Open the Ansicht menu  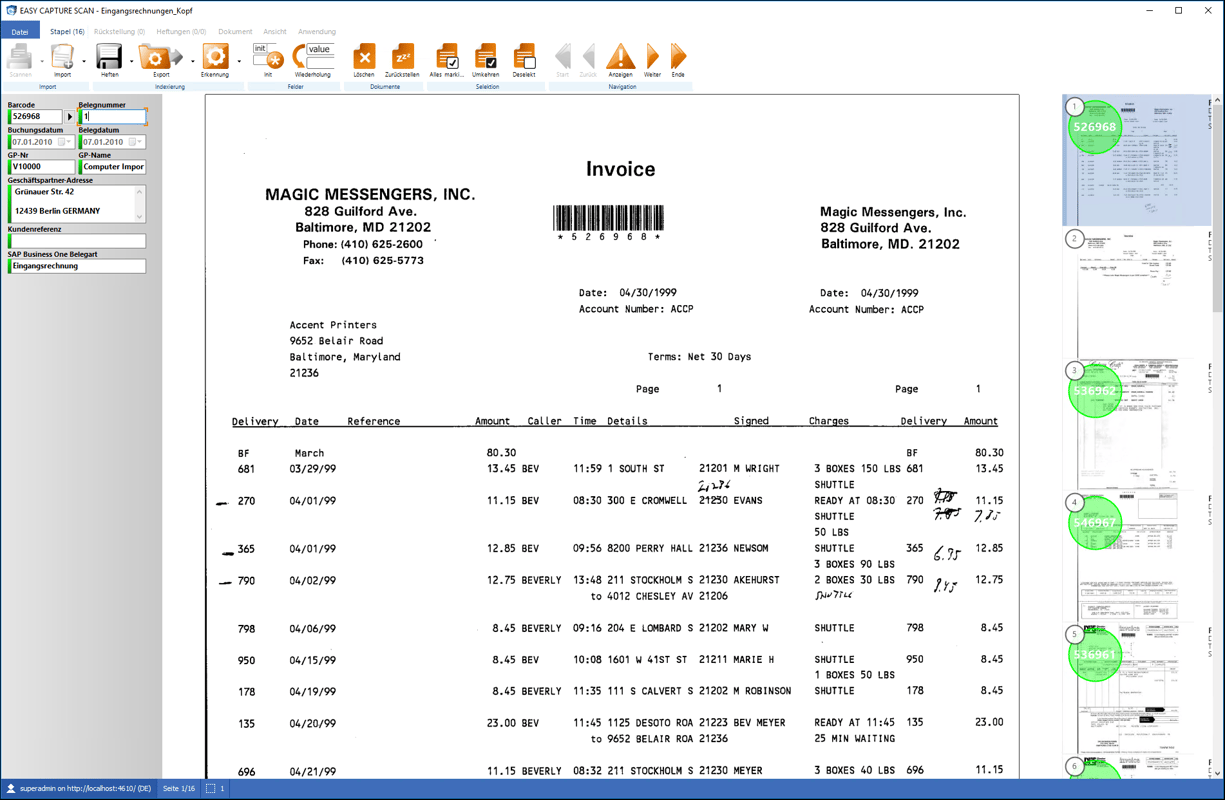click(x=275, y=31)
